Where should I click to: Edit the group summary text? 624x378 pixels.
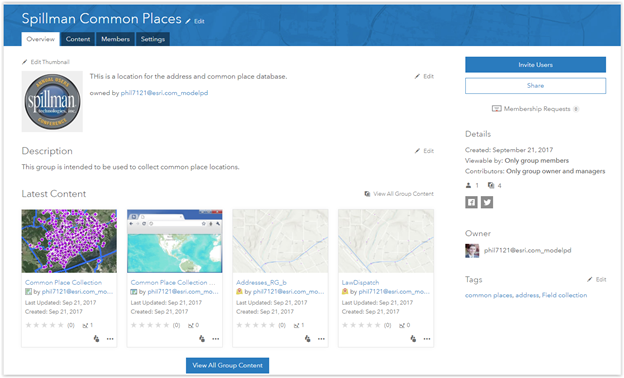(424, 76)
